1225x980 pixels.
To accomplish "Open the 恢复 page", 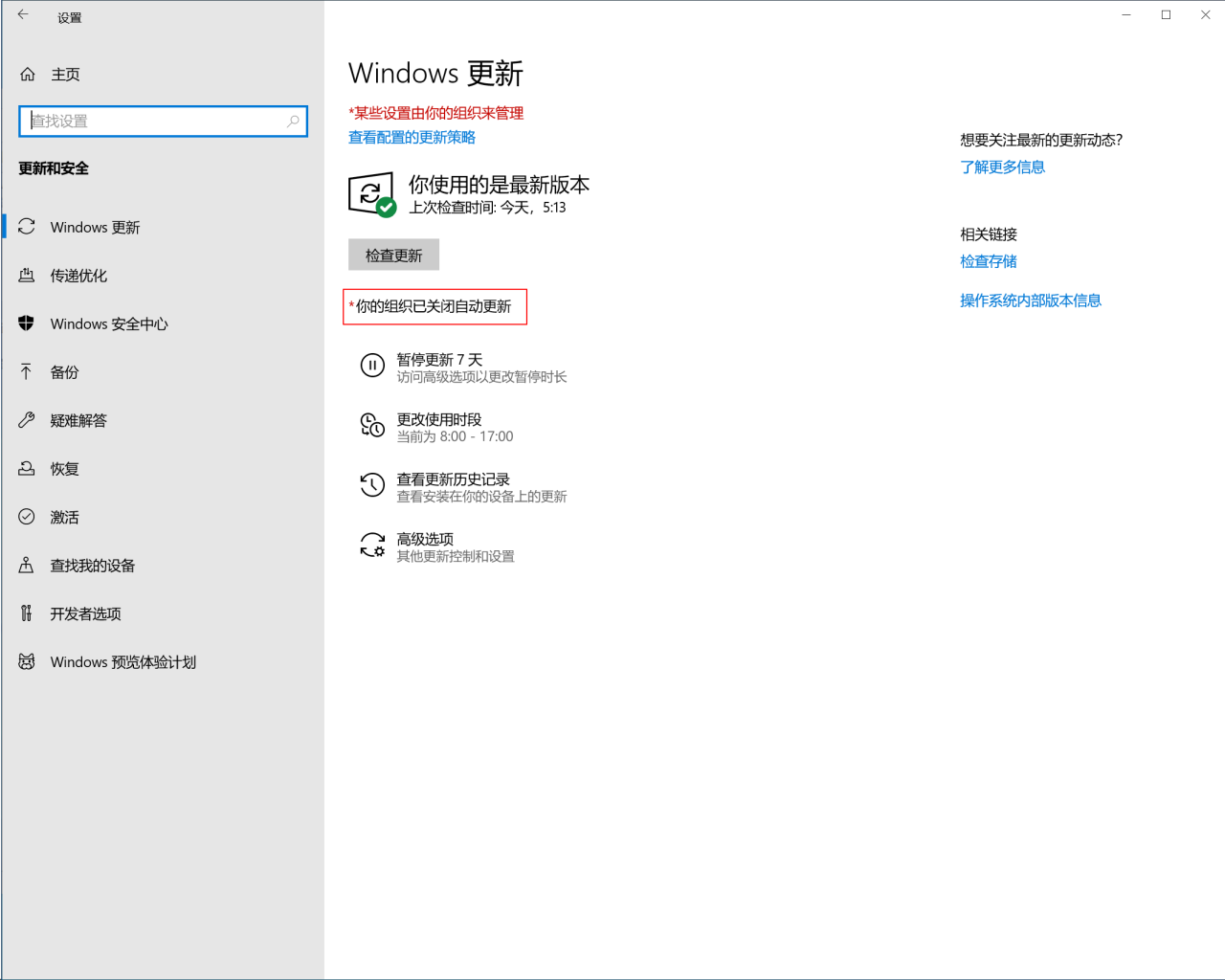I will 163,469.
